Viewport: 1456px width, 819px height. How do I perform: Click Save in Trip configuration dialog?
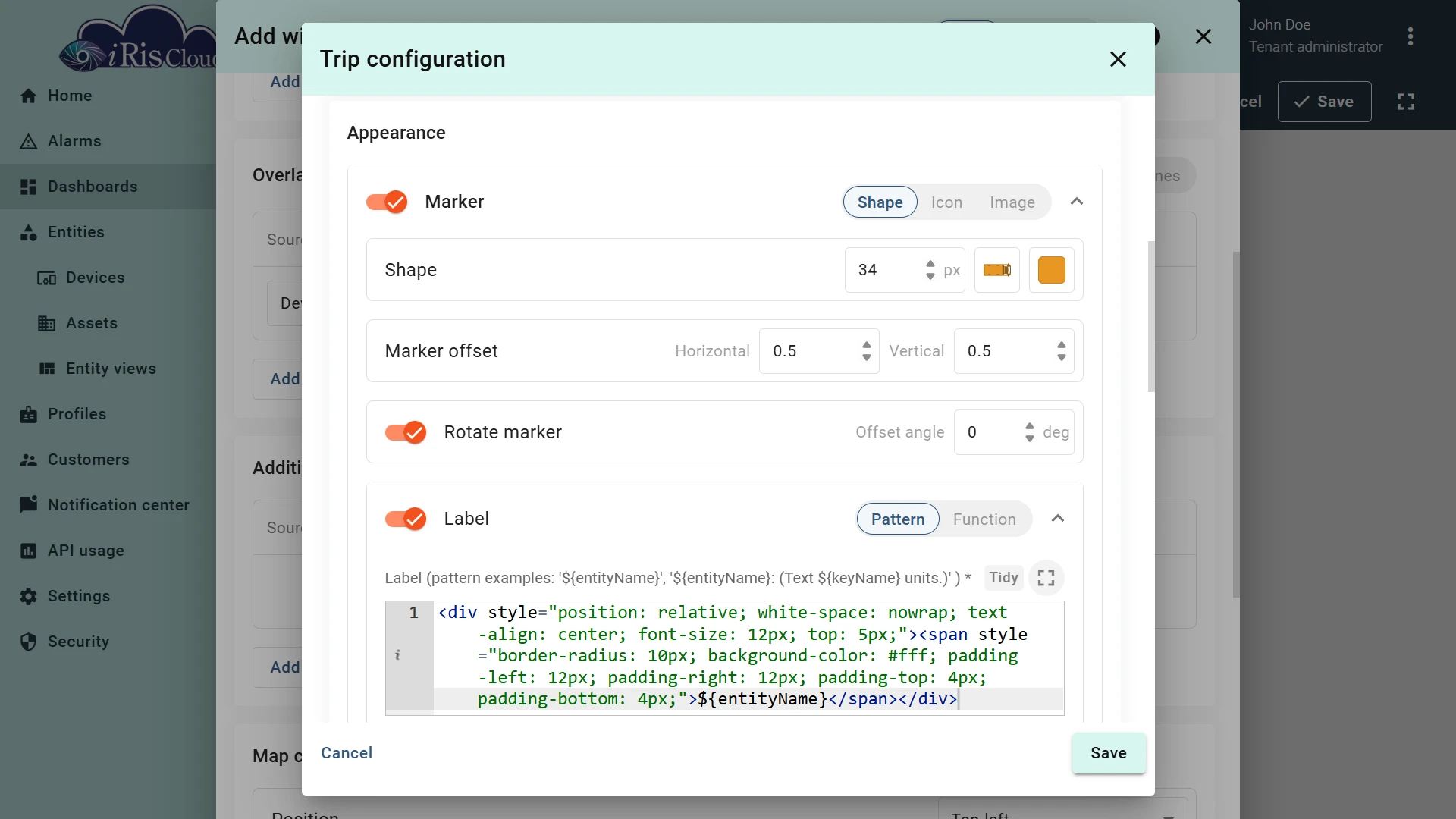pos(1108,753)
